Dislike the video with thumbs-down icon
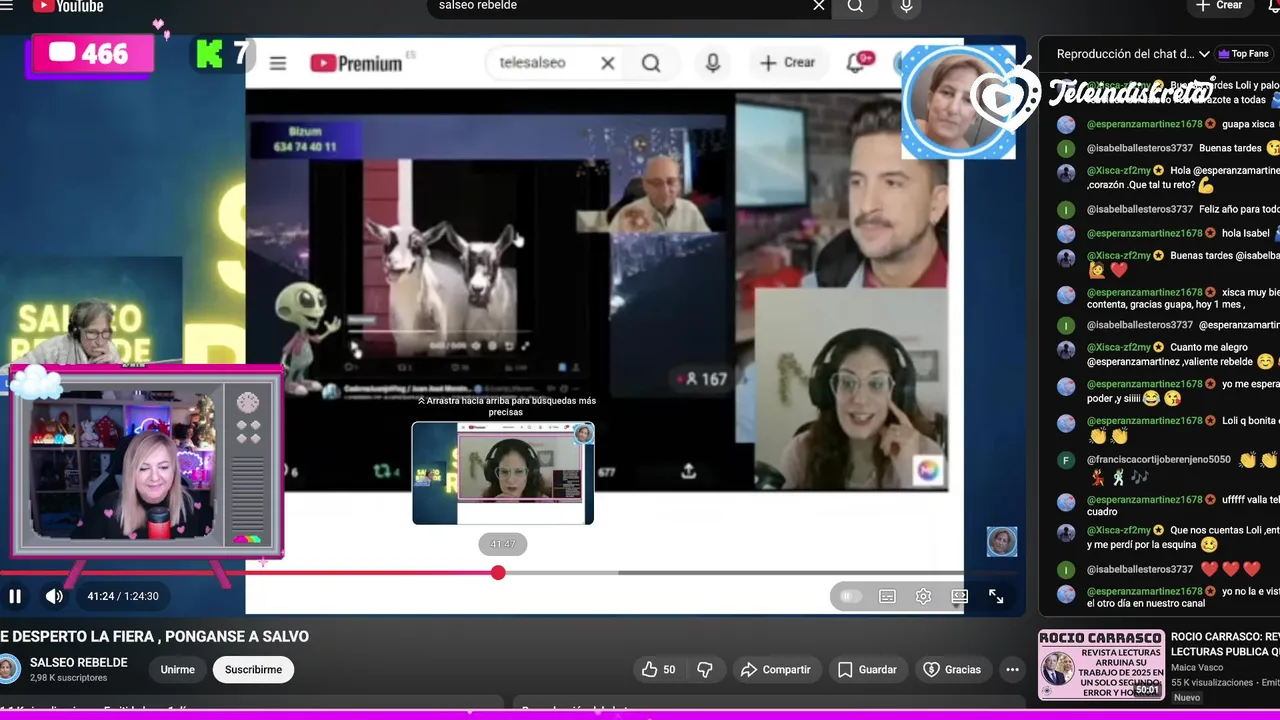Viewport: 1280px width, 720px height. [x=705, y=669]
